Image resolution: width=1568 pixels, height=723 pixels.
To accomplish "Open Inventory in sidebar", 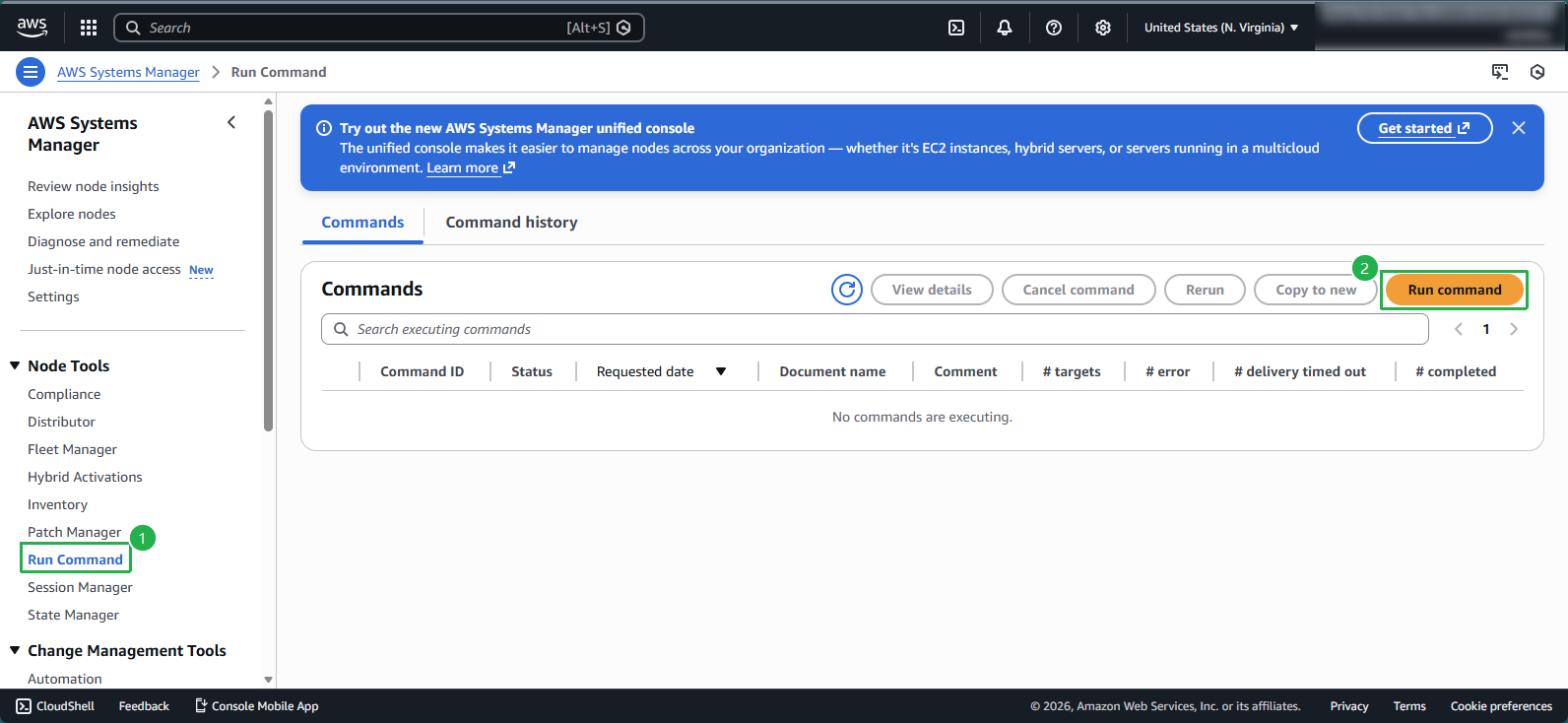I will 57,504.
